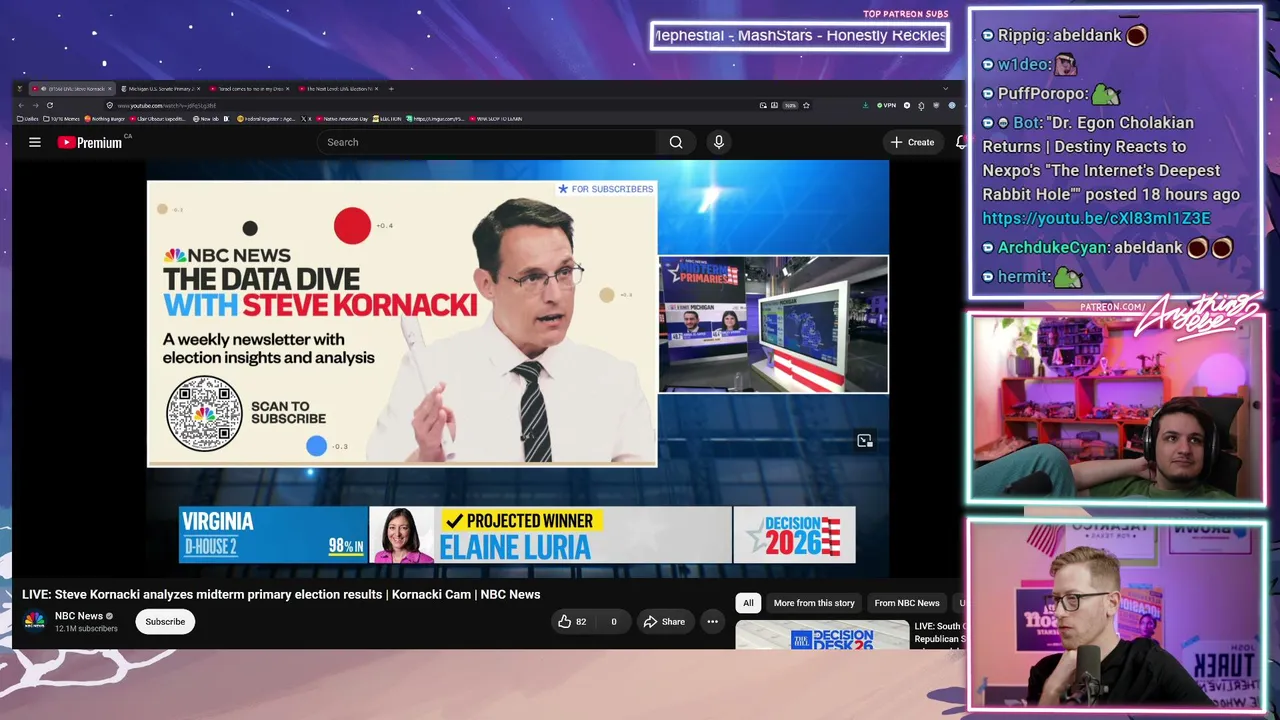Screen dimensions: 1280x720
Task: Open more actions three-dot menu under video
Action: 712,622
